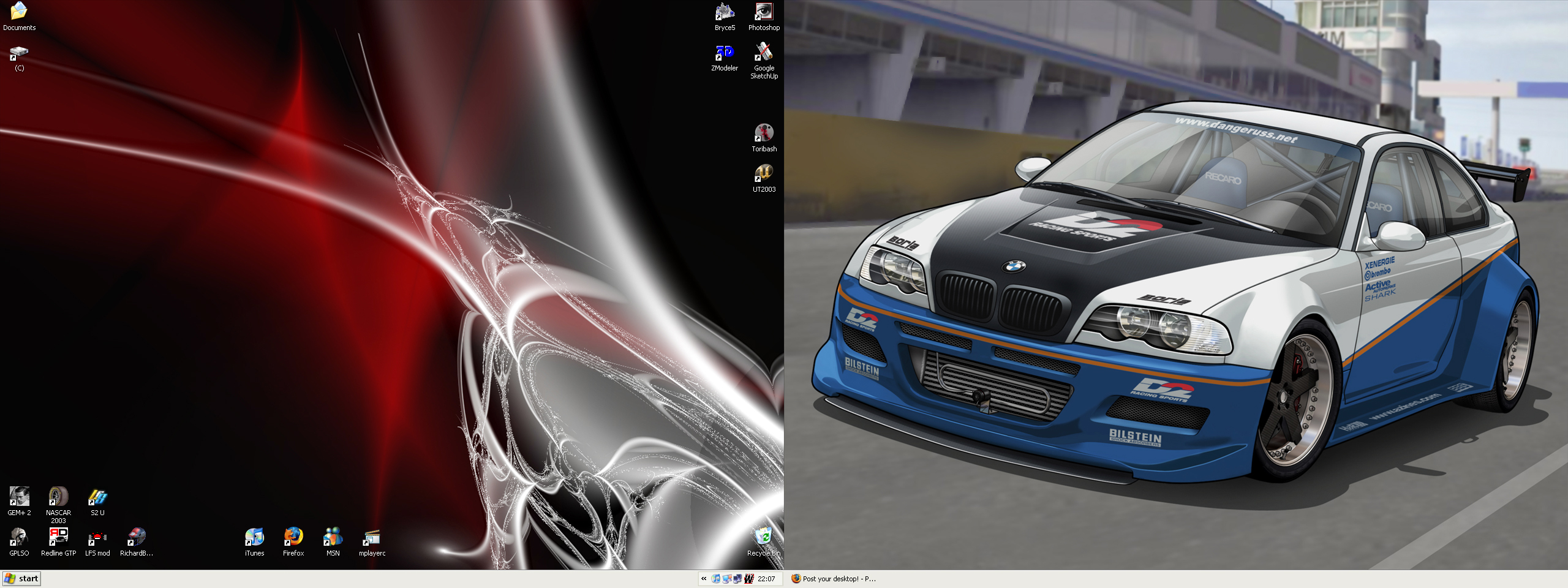Launch Photoshop from the desktop
Viewport: 1568px width, 588px height.
pyautogui.click(x=764, y=16)
